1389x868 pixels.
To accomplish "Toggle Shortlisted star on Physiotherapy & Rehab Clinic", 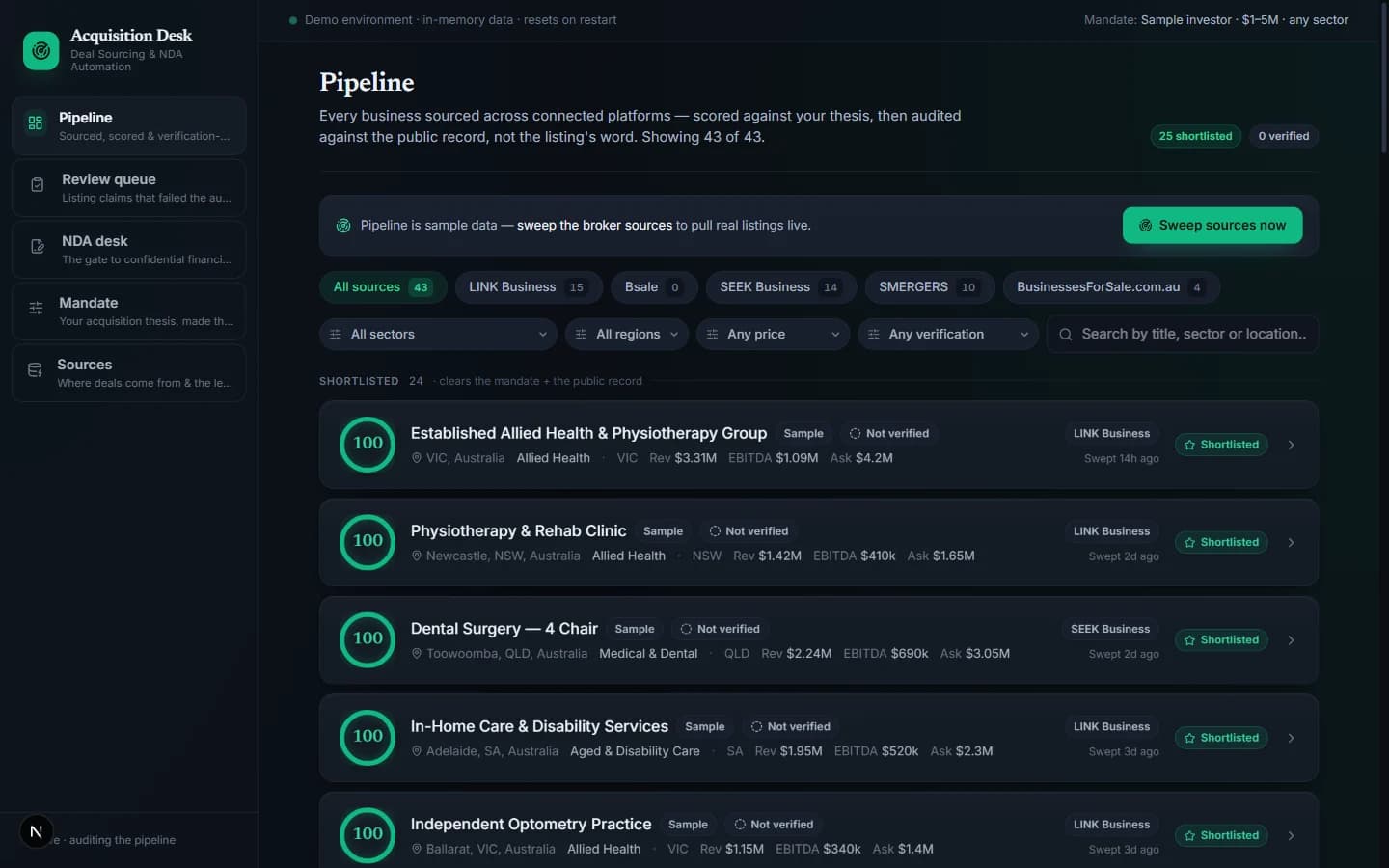I will 1221,542.
